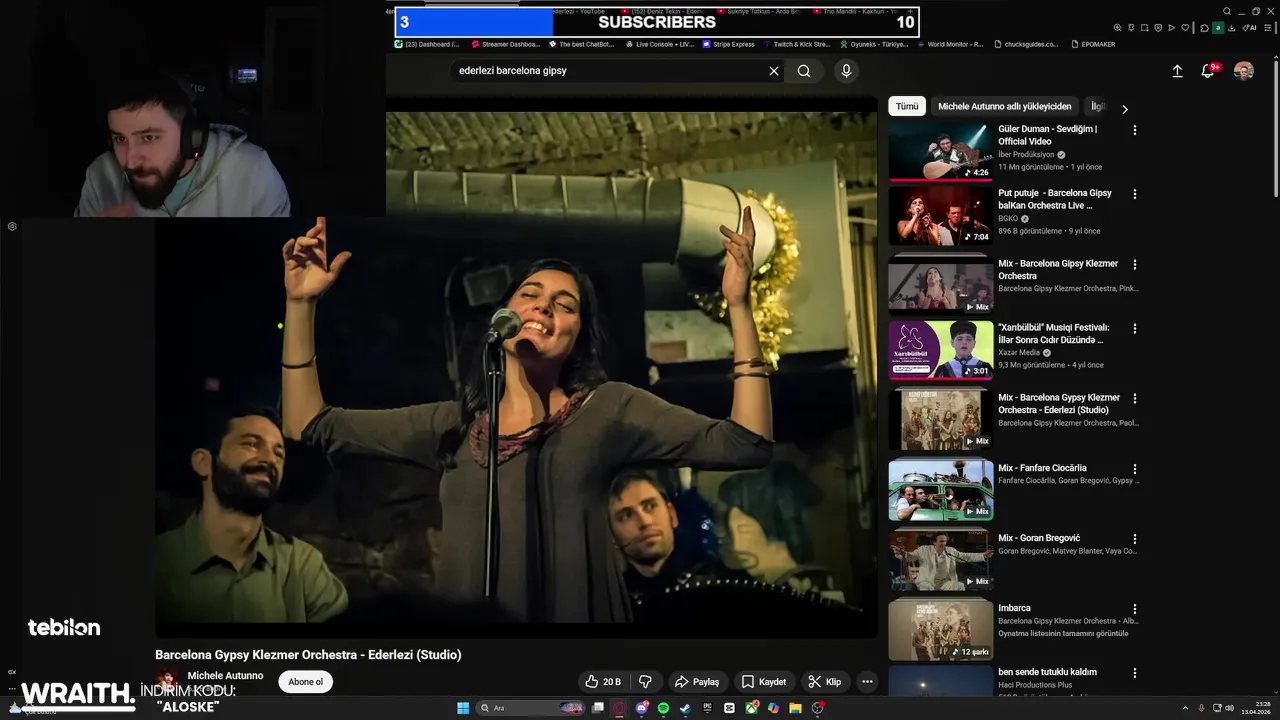Dislike the video with thumbs-down

pyautogui.click(x=645, y=682)
